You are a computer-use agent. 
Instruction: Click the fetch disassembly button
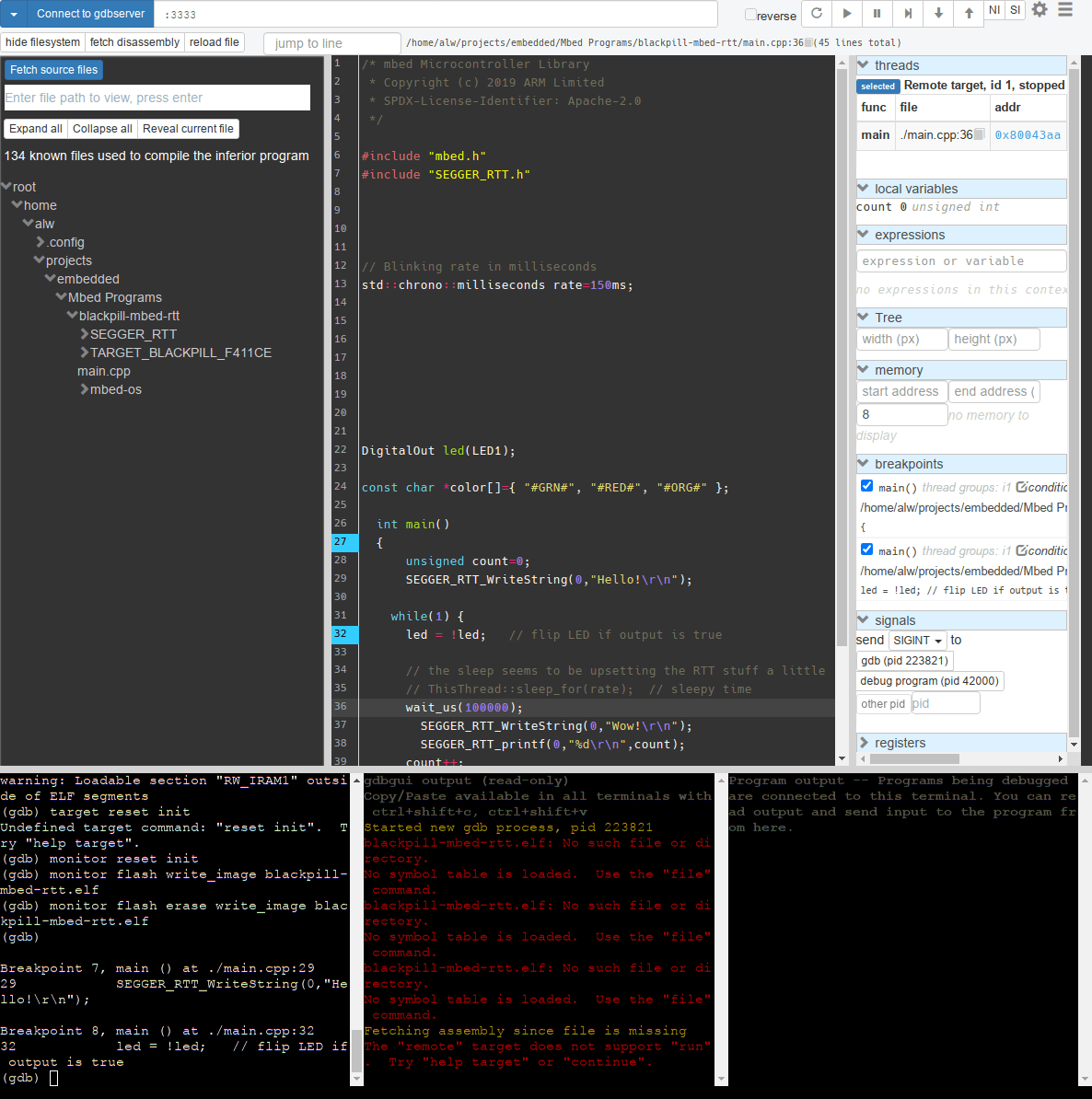tap(134, 42)
